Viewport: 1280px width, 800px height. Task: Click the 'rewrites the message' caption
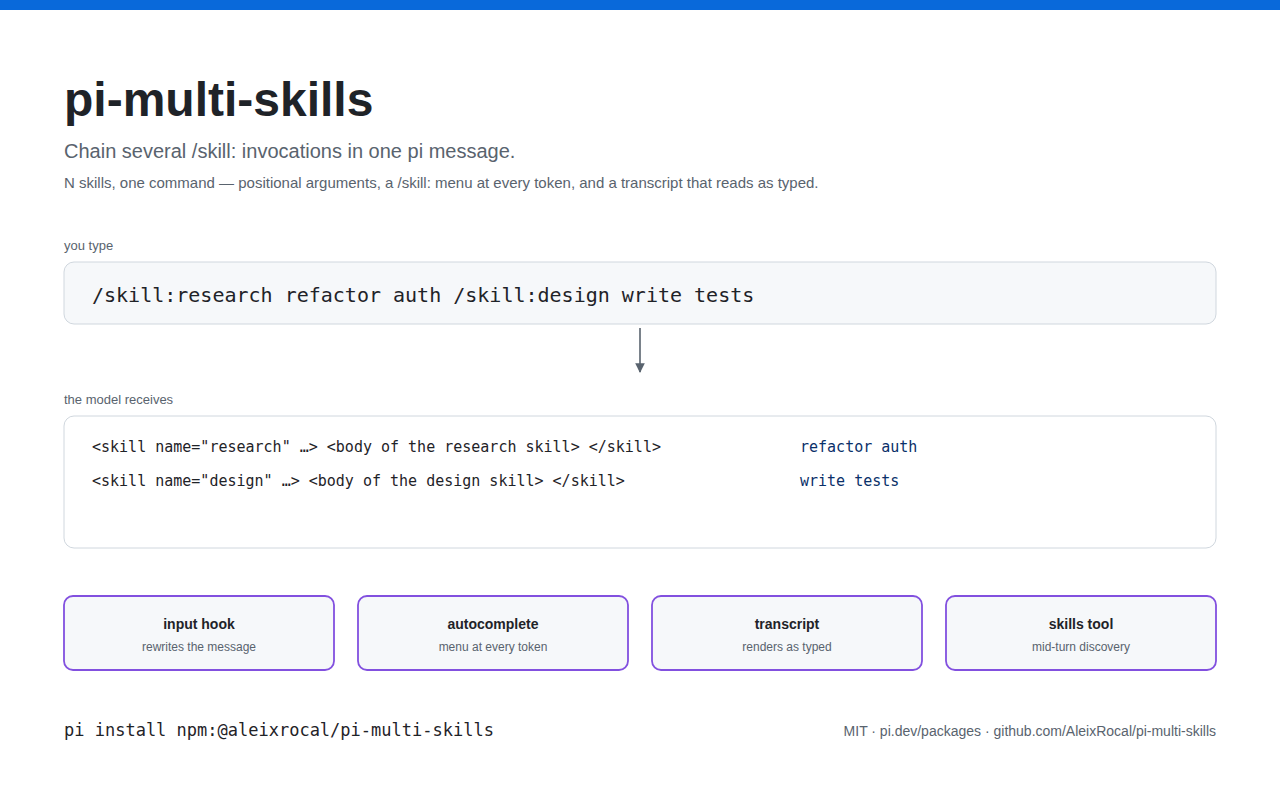click(199, 647)
